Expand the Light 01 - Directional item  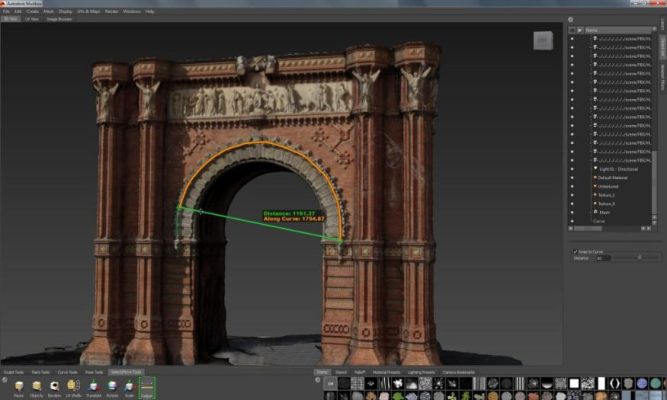tap(594, 167)
